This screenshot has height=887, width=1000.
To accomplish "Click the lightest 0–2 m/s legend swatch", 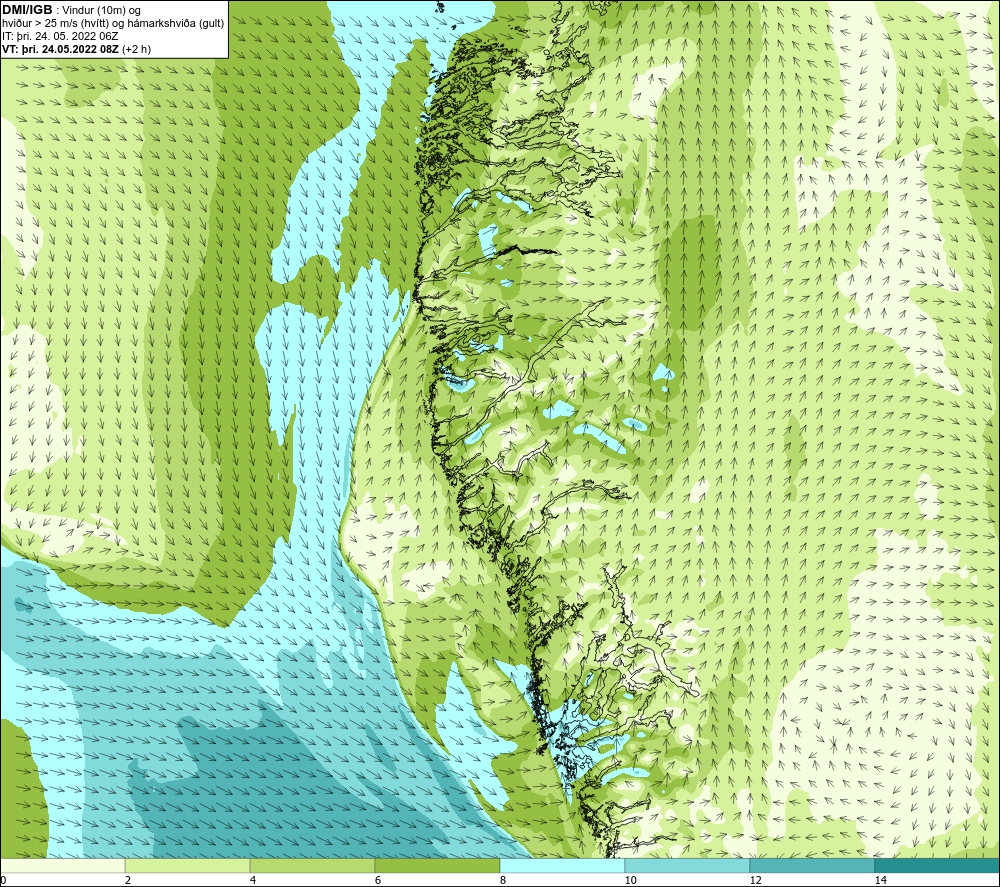I will click(62, 865).
